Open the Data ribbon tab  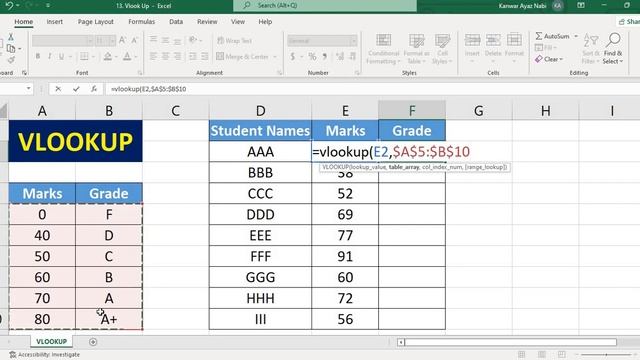click(x=176, y=22)
